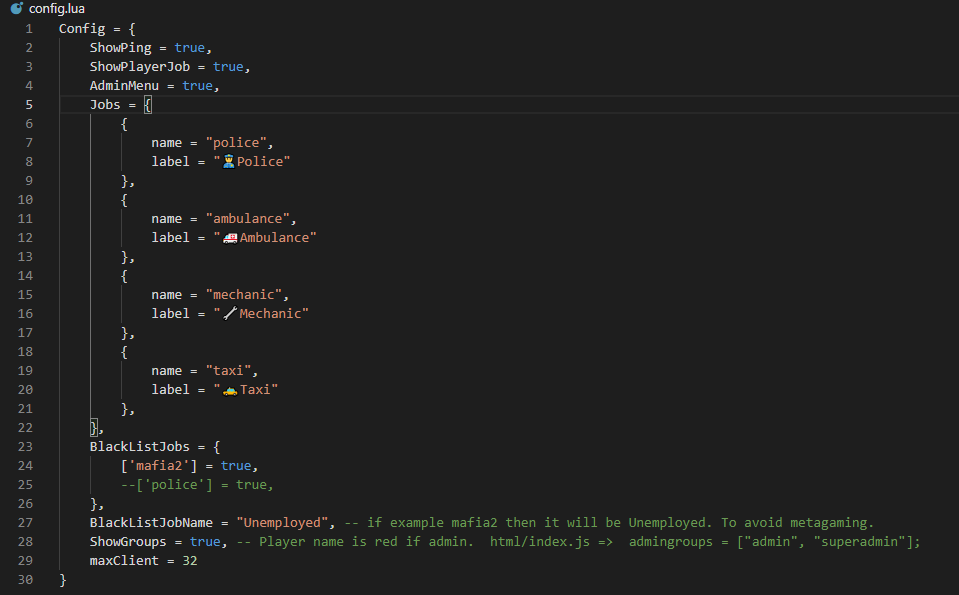Click the word metagaming in the comment

click(x=828, y=523)
